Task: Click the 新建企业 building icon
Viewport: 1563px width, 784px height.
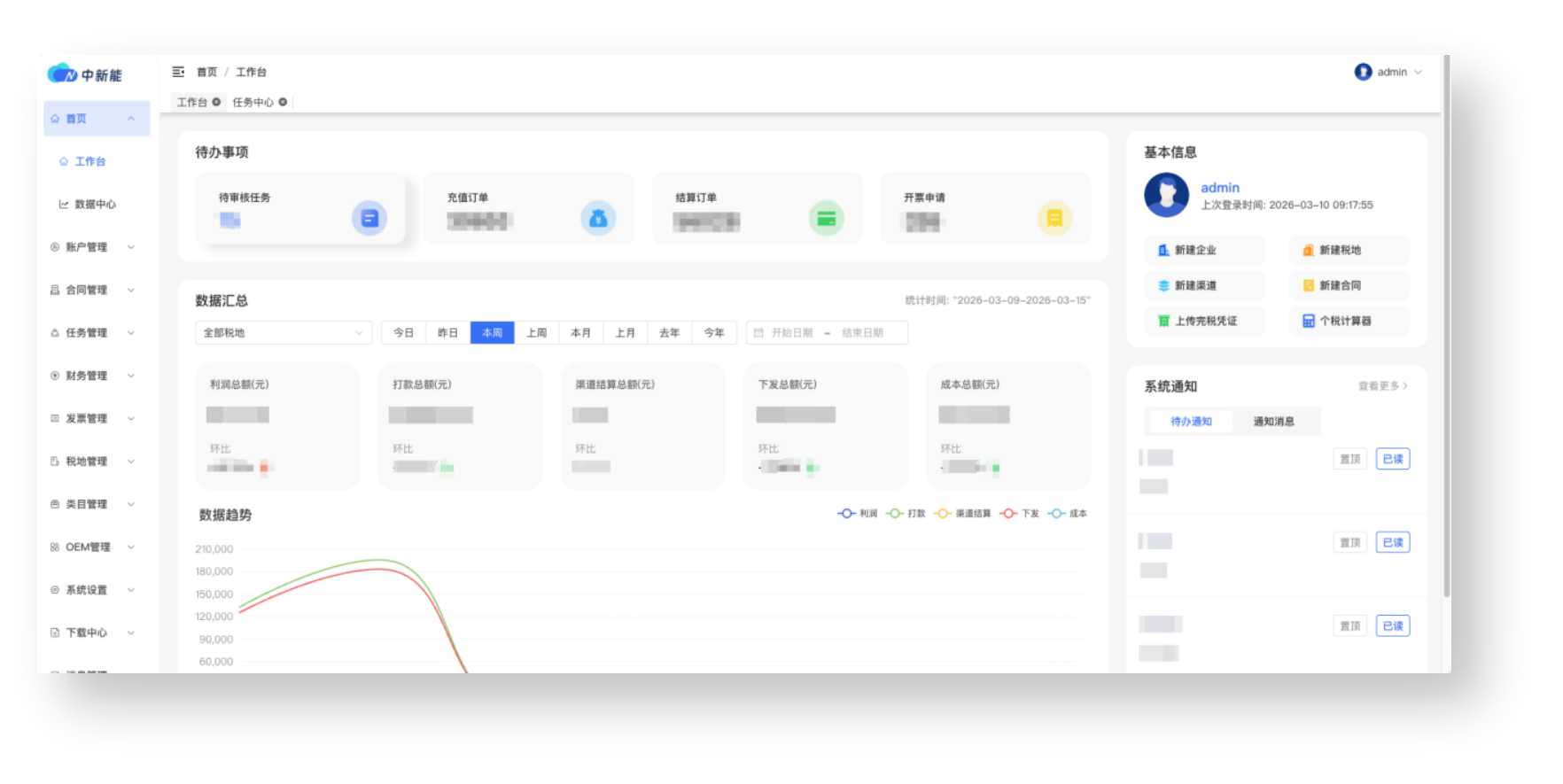Action: pos(1163,250)
